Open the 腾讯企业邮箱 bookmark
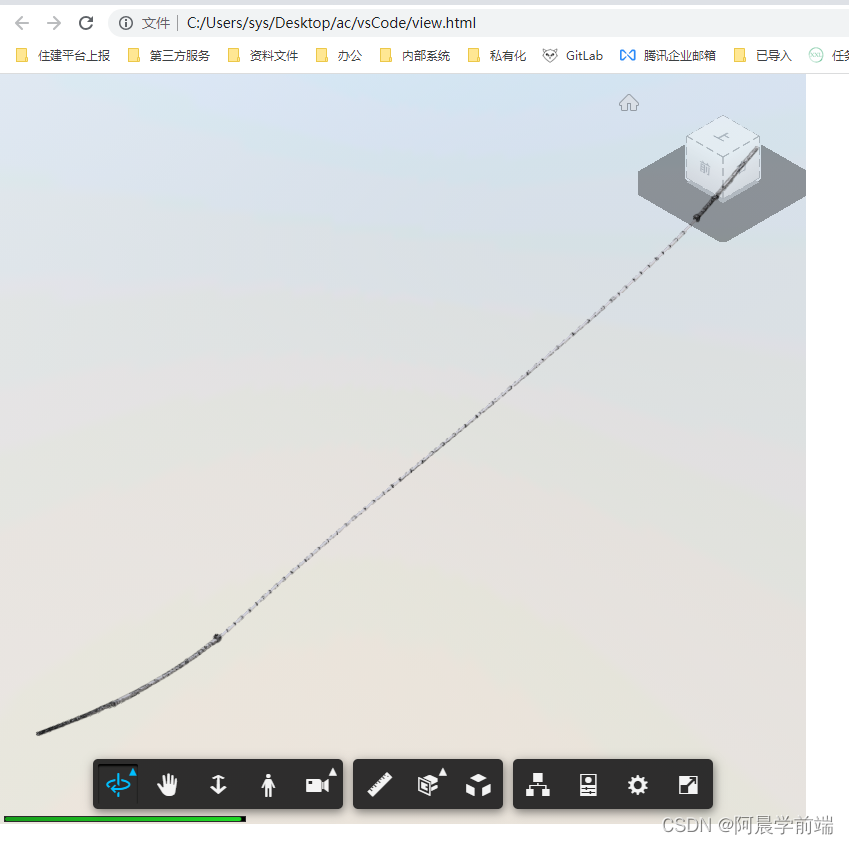 (x=668, y=55)
